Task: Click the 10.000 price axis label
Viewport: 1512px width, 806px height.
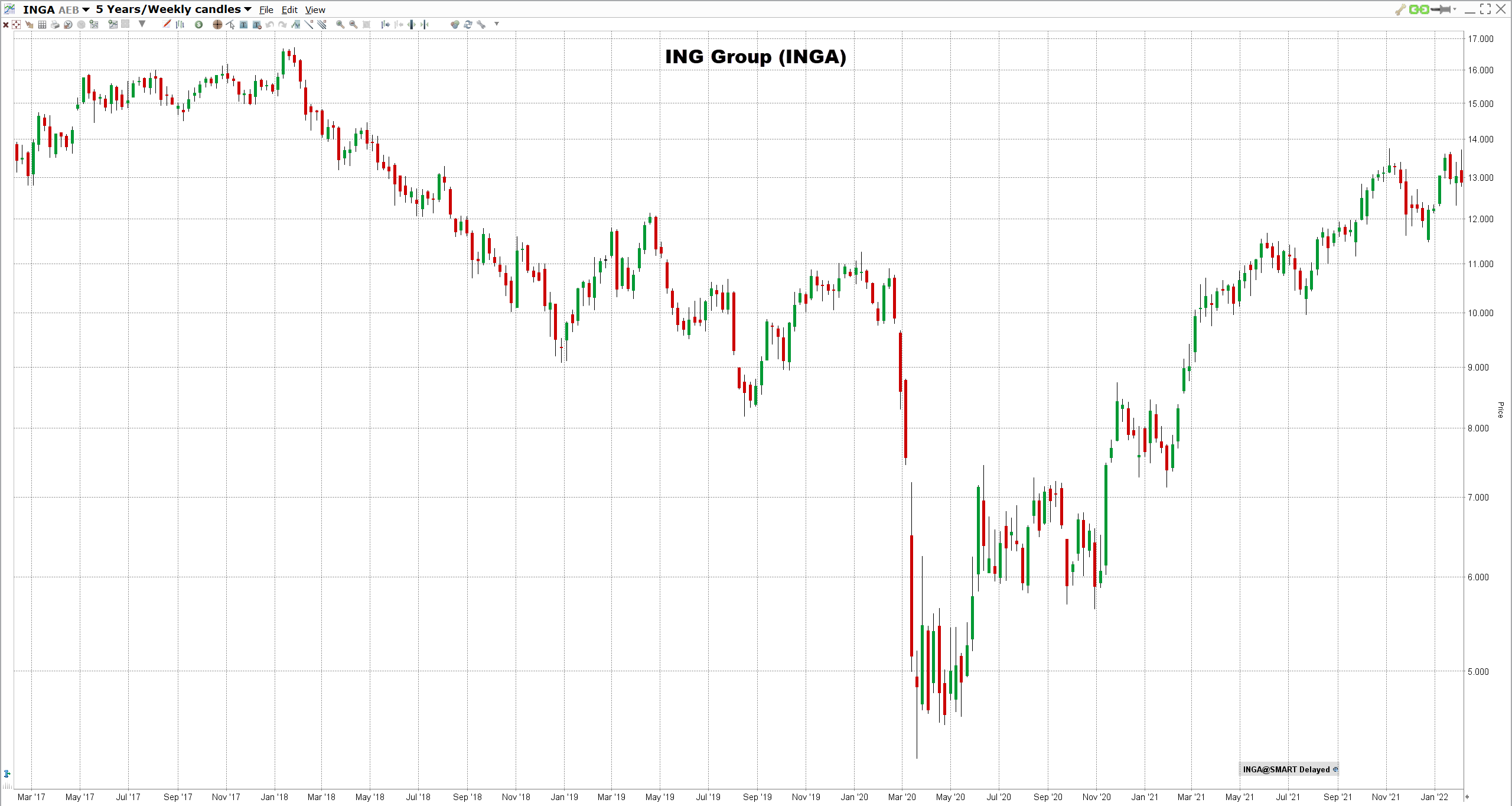Action: point(1481,313)
